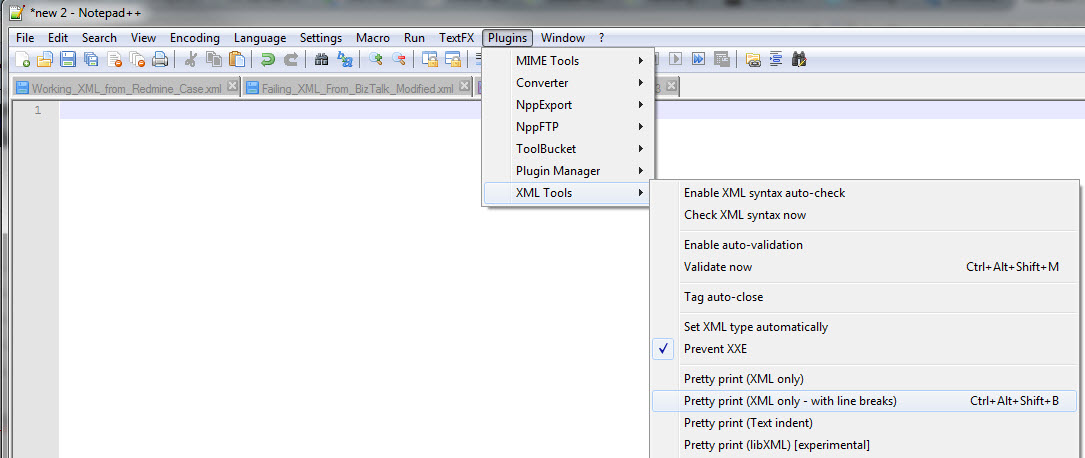Choose Check XML syntax now
Image resolution: width=1085 pixels, height=458 pixels.
[x=865, y=215]
